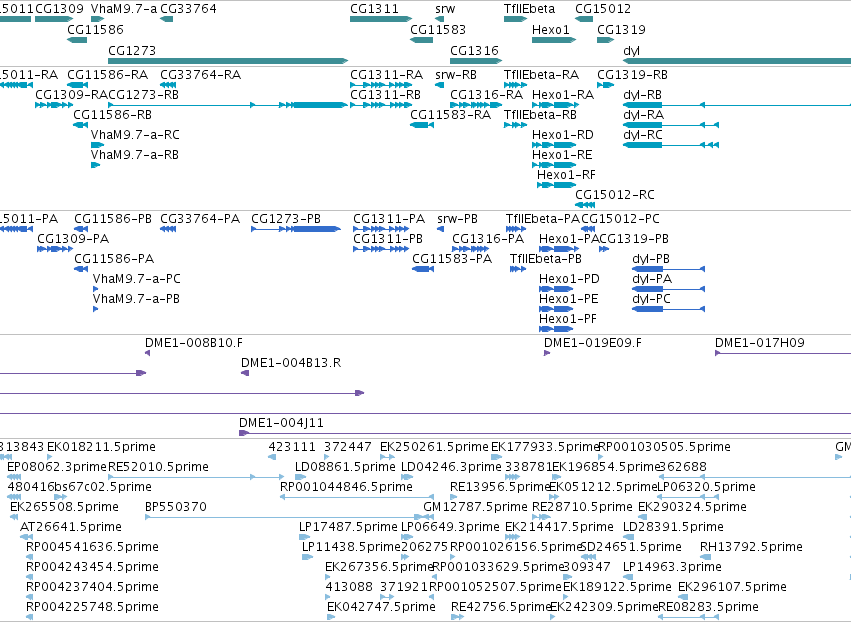The height and width of the screenshot is (622, 851).
Task: Select the CG1309 gene label
Action: pos(59,9)
